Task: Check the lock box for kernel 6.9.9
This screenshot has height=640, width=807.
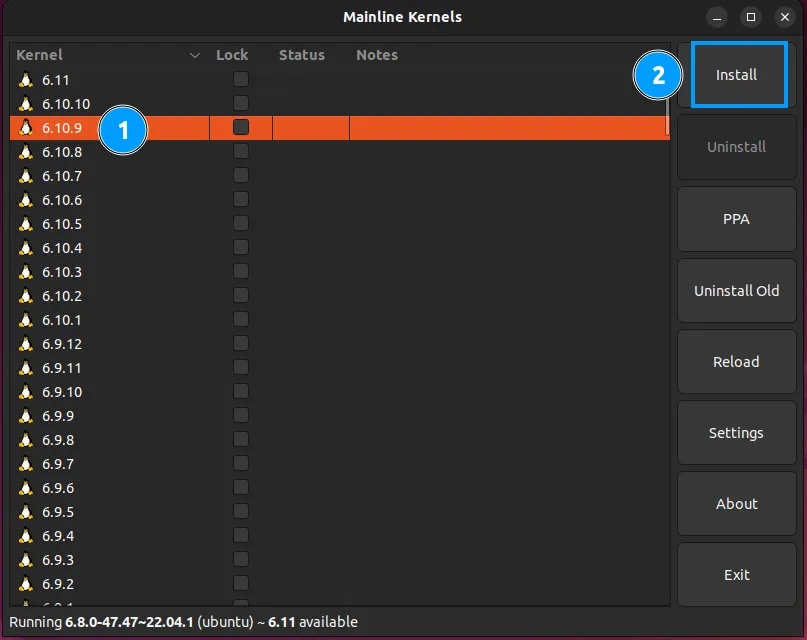Action: pyautogui.click(x=241, y=415)
